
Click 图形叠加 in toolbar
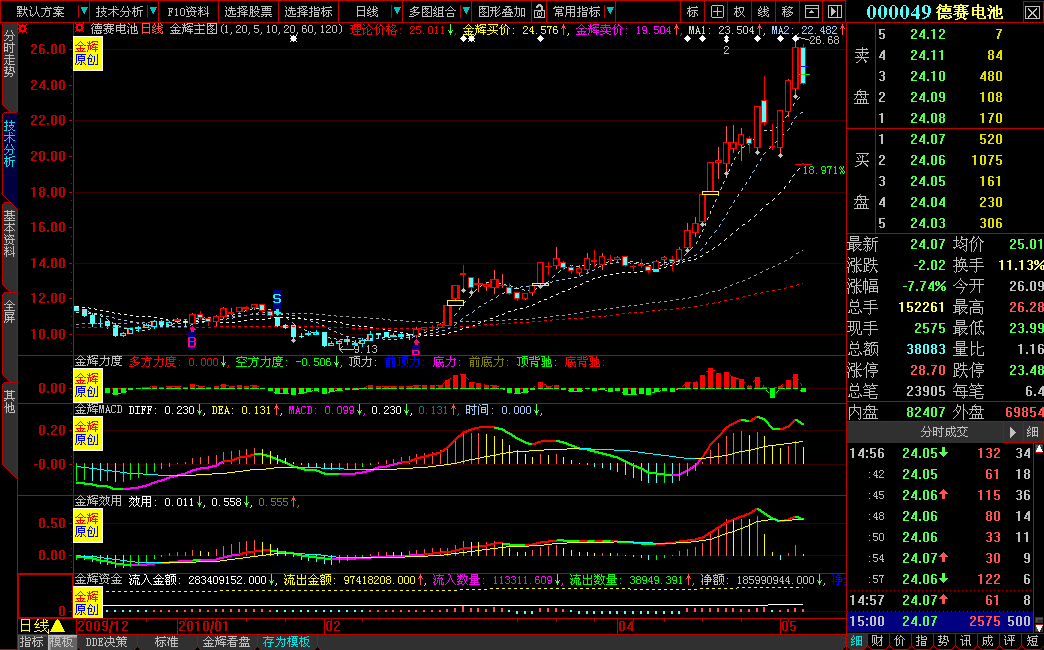pyautogui.click(x=503, y=11)
